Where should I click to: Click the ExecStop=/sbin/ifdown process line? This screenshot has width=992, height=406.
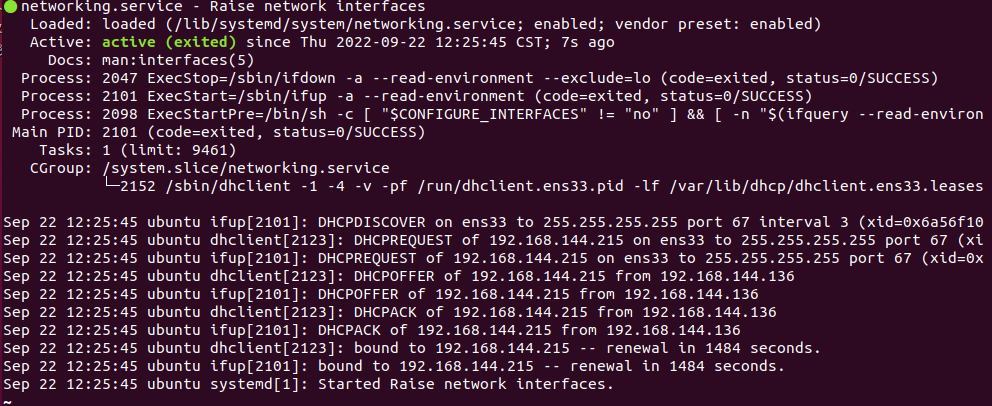point(479,78)
